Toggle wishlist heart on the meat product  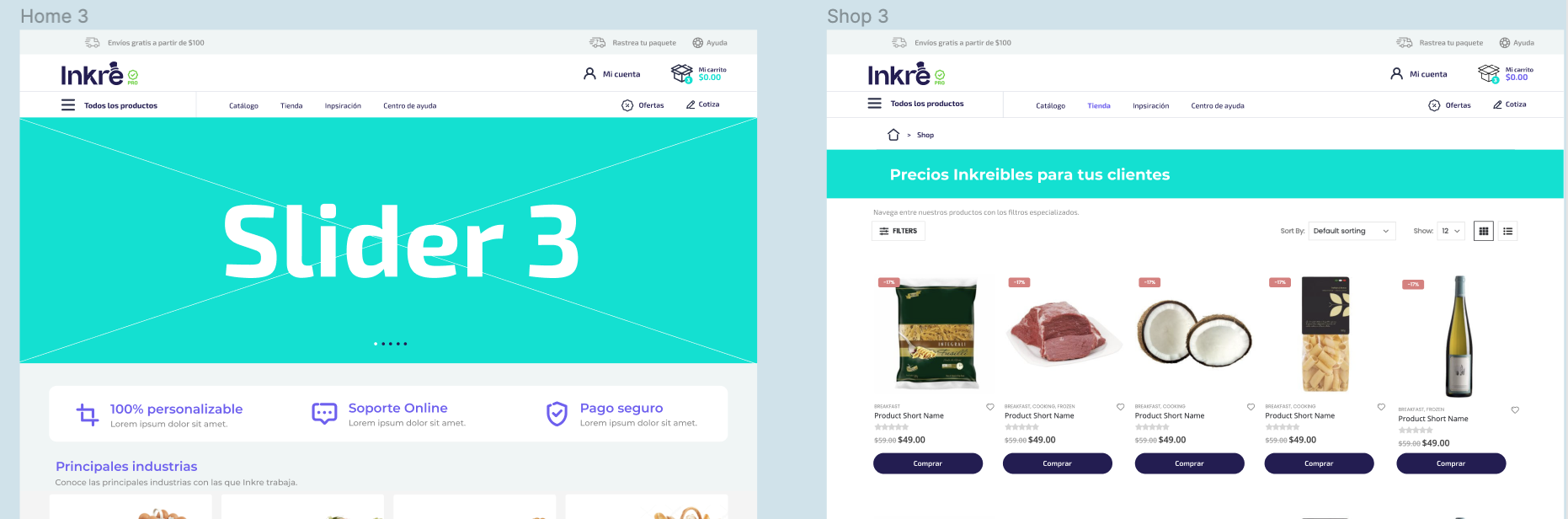point(1120,407)
